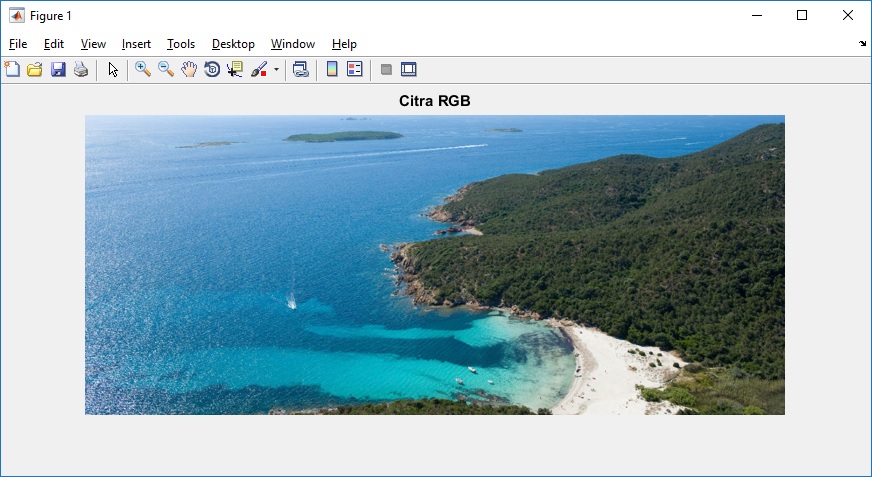Image resolution: width=872 pixels, height=477 pixels.
Task: Insert a Colorbar from the toolbar
Action: click(x=332, y=69)
